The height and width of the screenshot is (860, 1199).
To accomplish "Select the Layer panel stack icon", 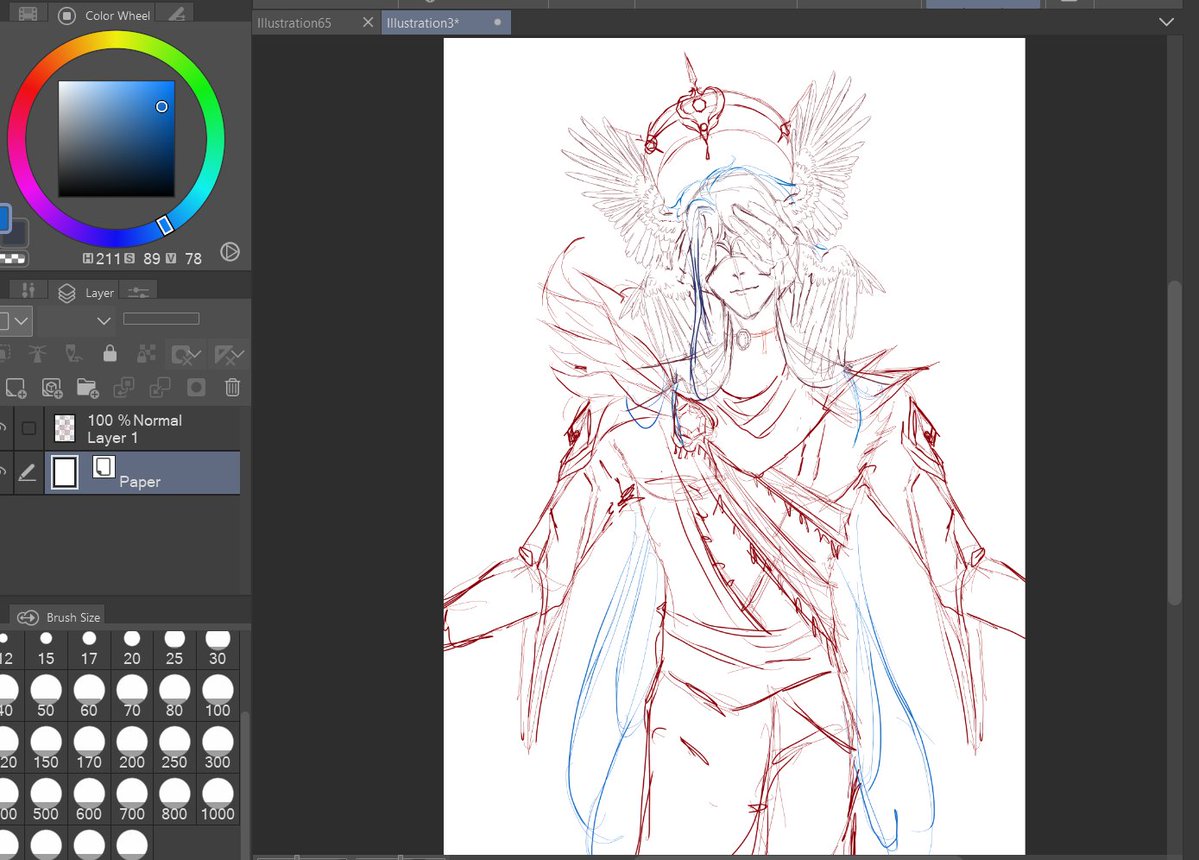I will coord(67,292).
